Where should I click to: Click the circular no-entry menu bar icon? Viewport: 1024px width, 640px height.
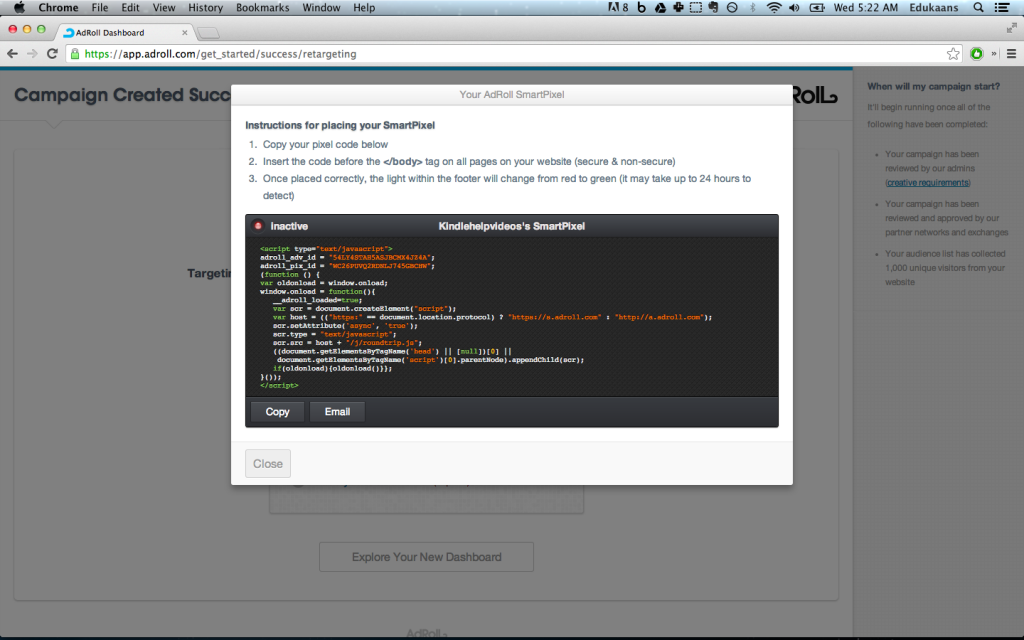coord(732,8)
